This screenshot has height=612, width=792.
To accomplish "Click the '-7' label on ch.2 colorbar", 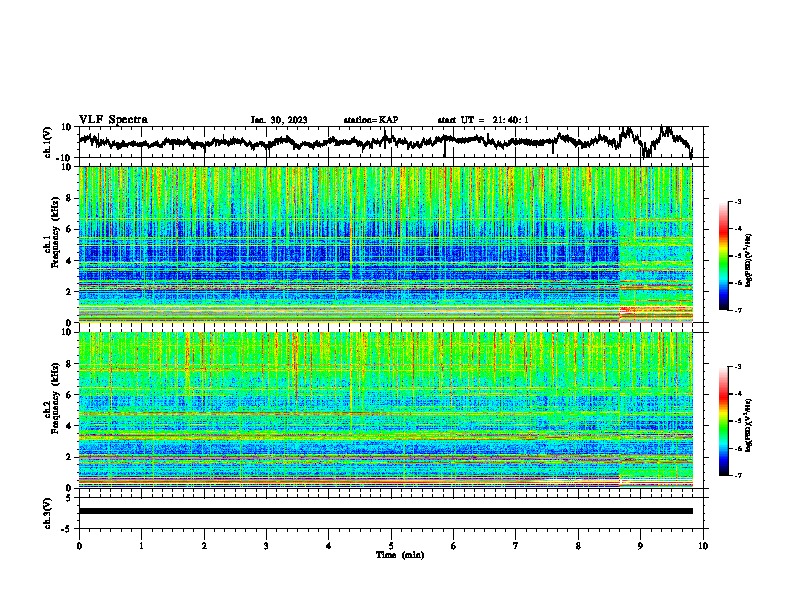I will [x=737, y=475].
